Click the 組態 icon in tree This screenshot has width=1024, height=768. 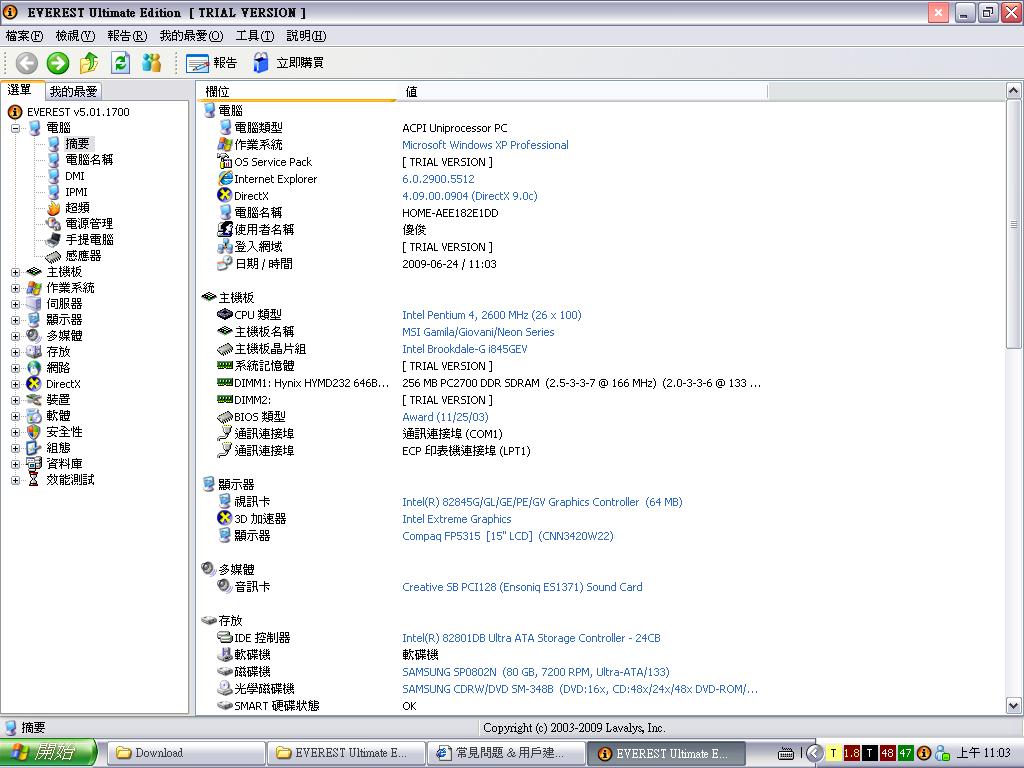point(34,448)
